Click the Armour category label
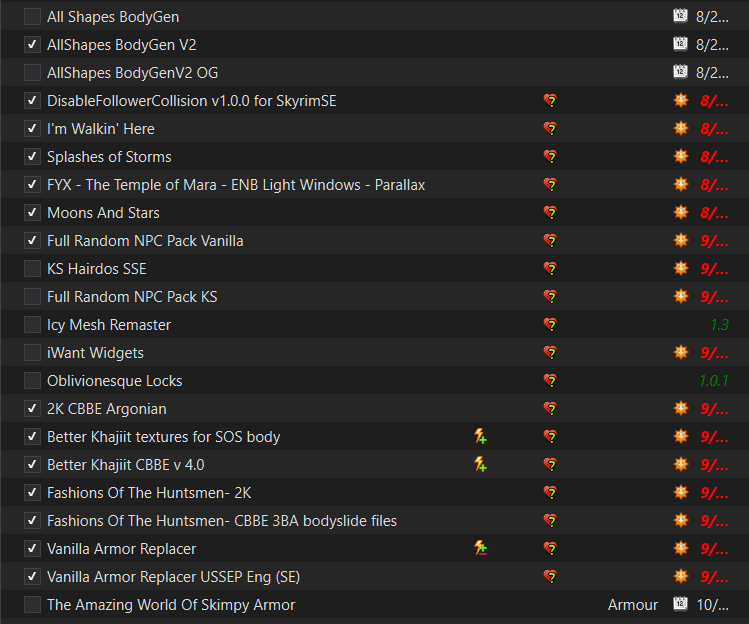The height and width of the screenshot is (624, 749). point(632,605)
